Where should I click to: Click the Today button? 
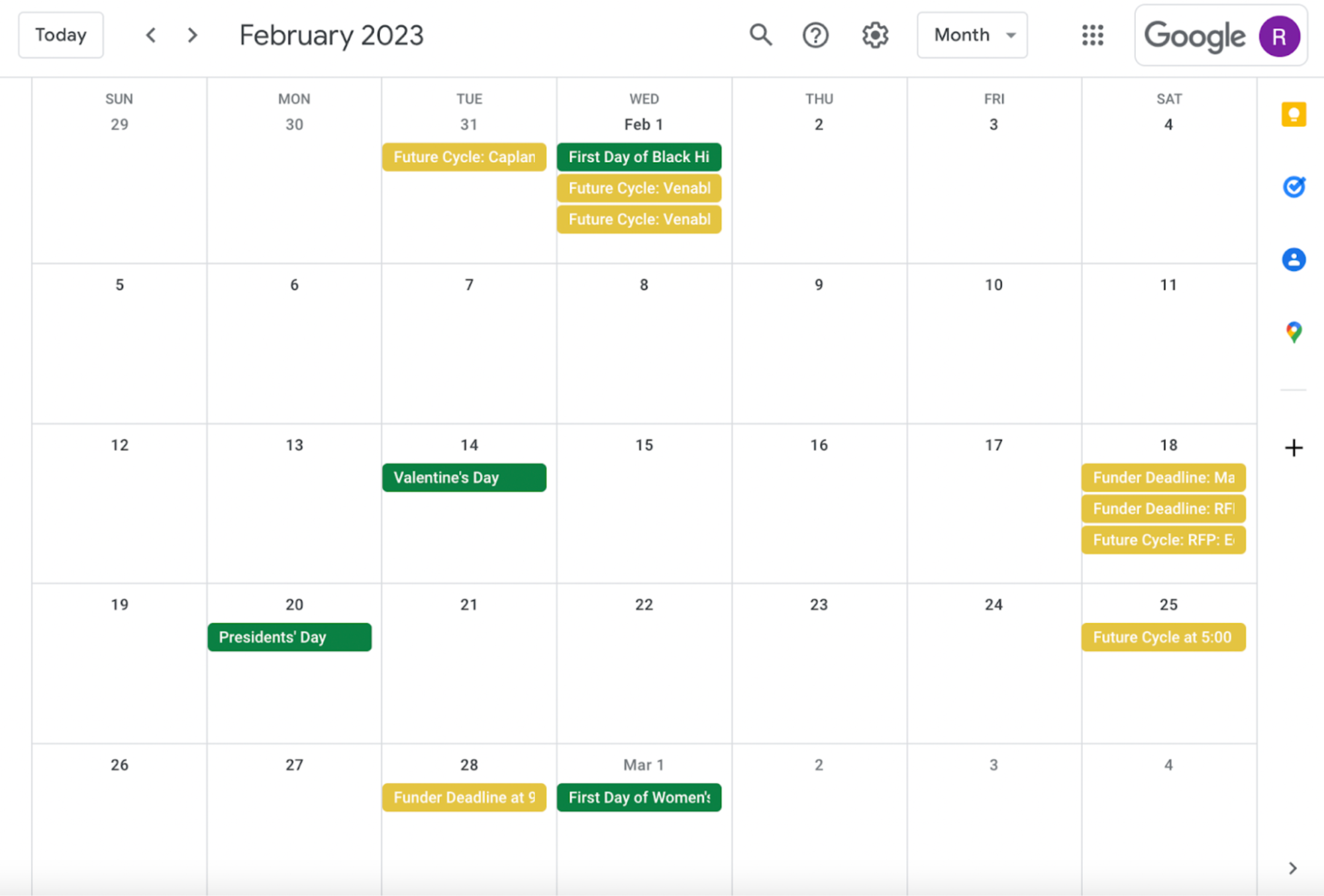[x=61, y=35]
